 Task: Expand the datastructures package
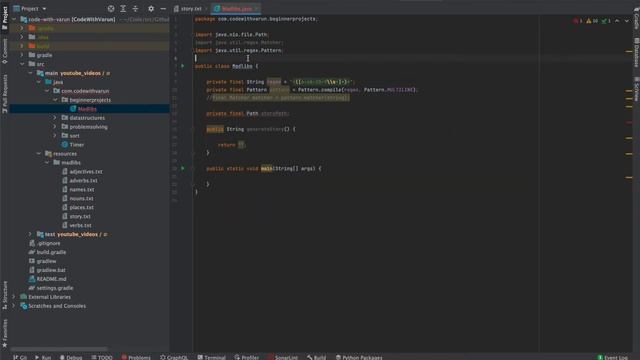pos(55,118)
